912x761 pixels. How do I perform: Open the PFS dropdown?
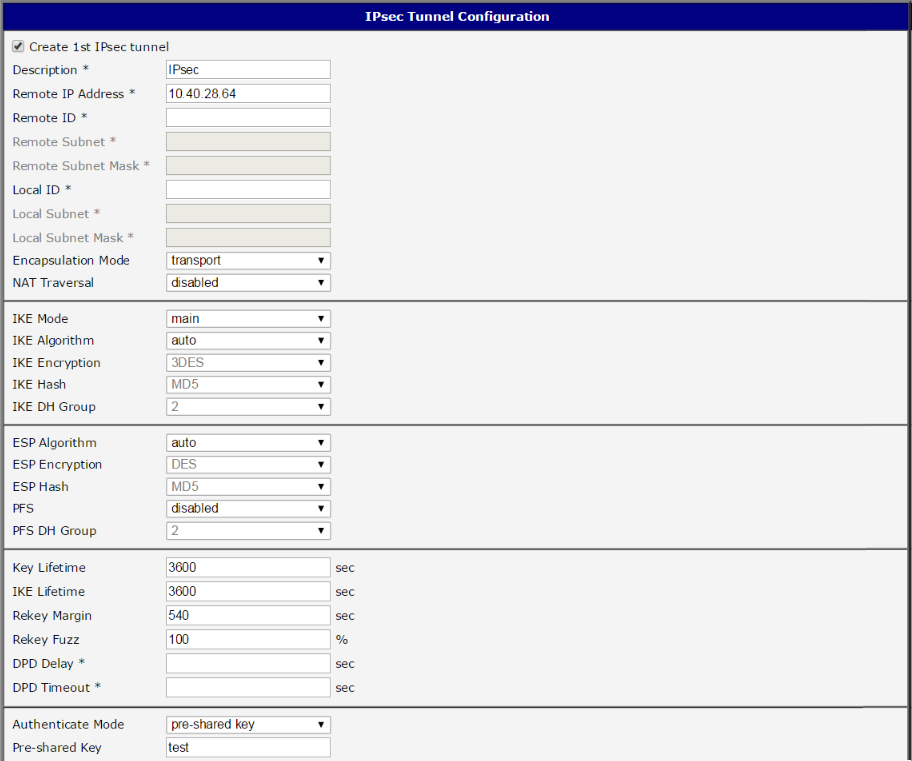pyautogui.click(x=248, y=508)
